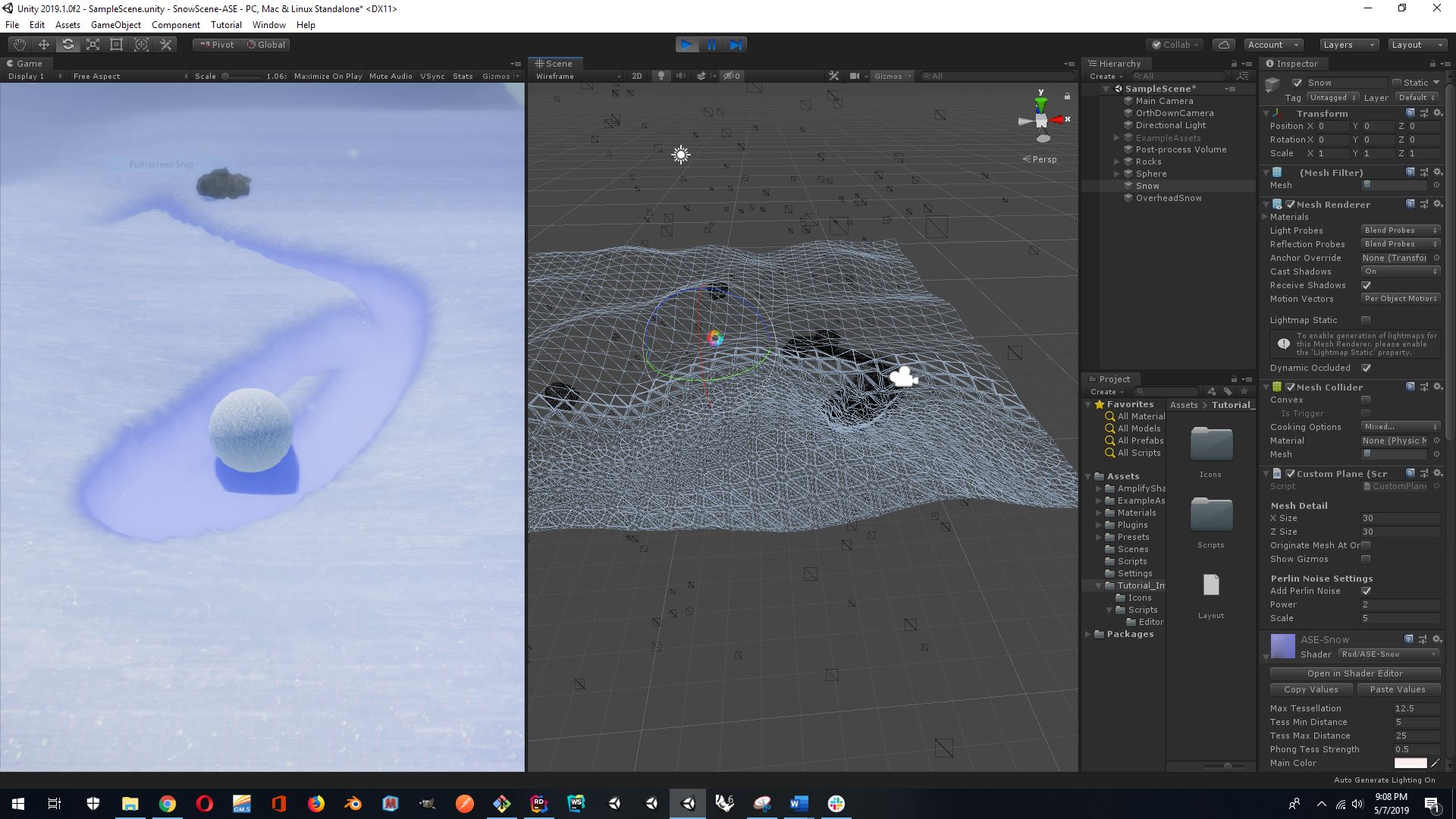Expand the Rocks object in Hierarchy
Viewport: 1456px width, 819px height.
click(1116, 162)
